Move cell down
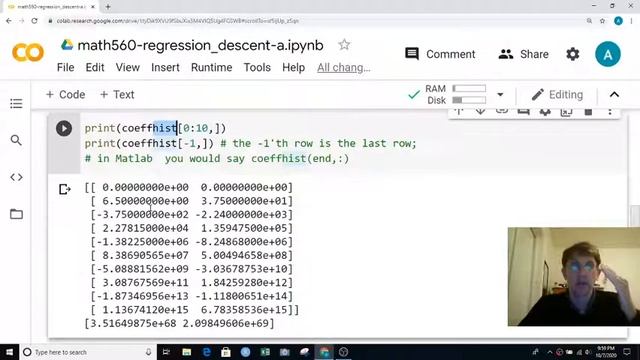This screenshot has height=360, width=640. pos(480,111)
